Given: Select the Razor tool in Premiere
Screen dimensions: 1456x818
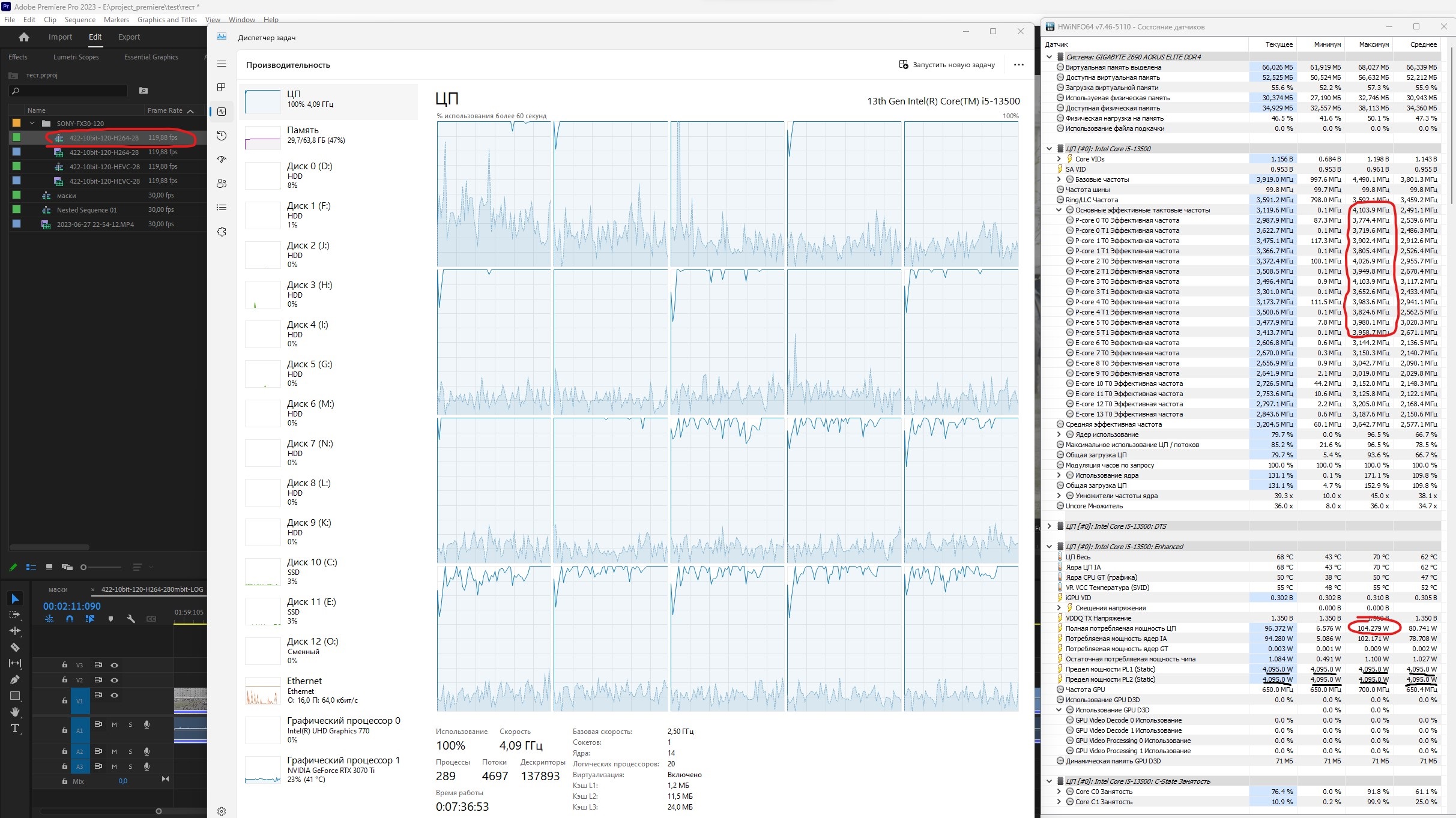Looking at the screenshot, I should pos(15,647).
